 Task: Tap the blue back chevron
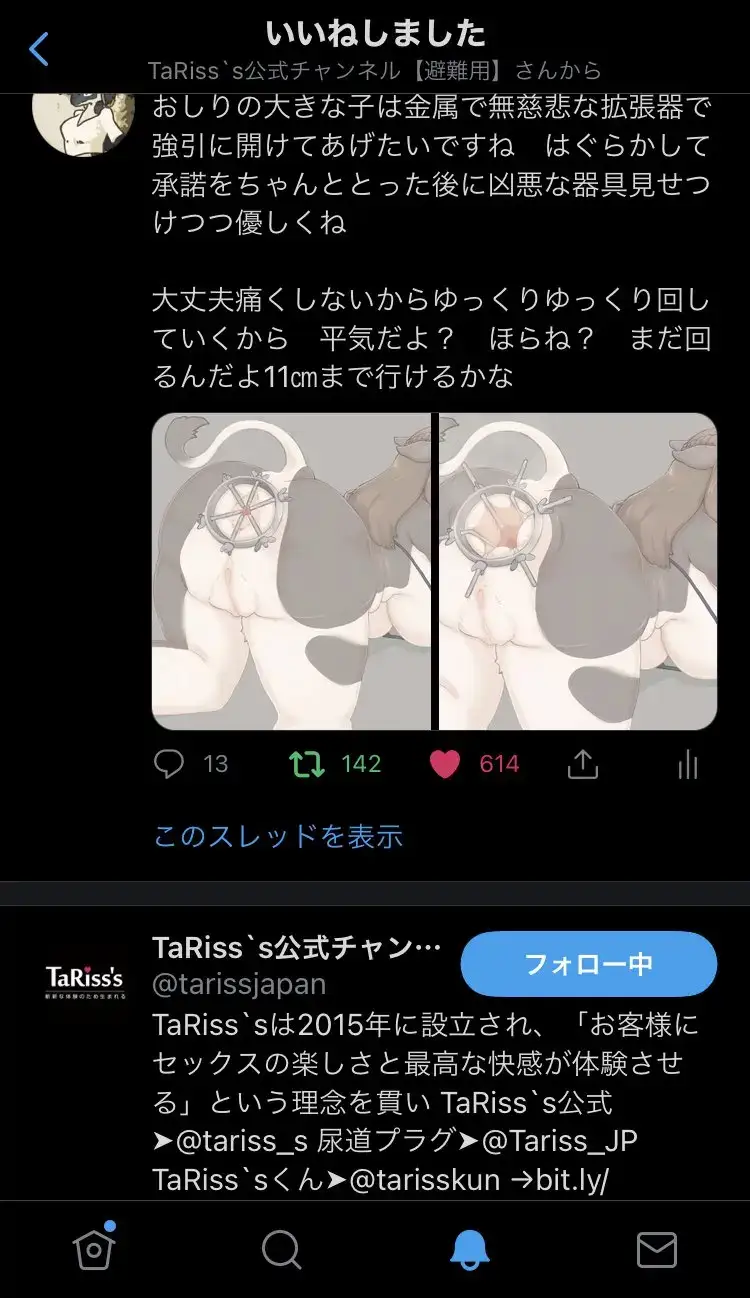tap(39, 48)
